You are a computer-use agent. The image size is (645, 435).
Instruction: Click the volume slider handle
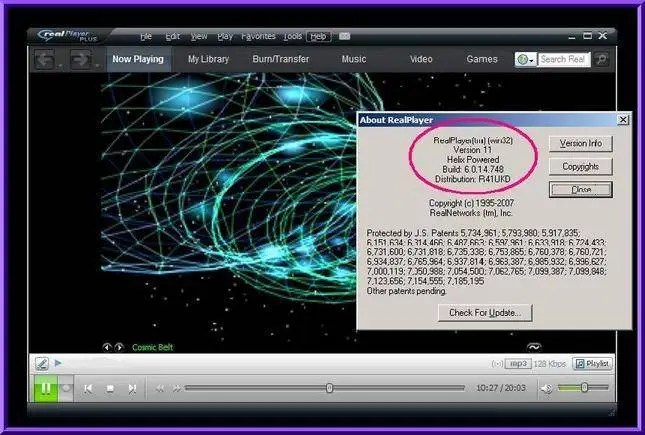click(584, 387)
